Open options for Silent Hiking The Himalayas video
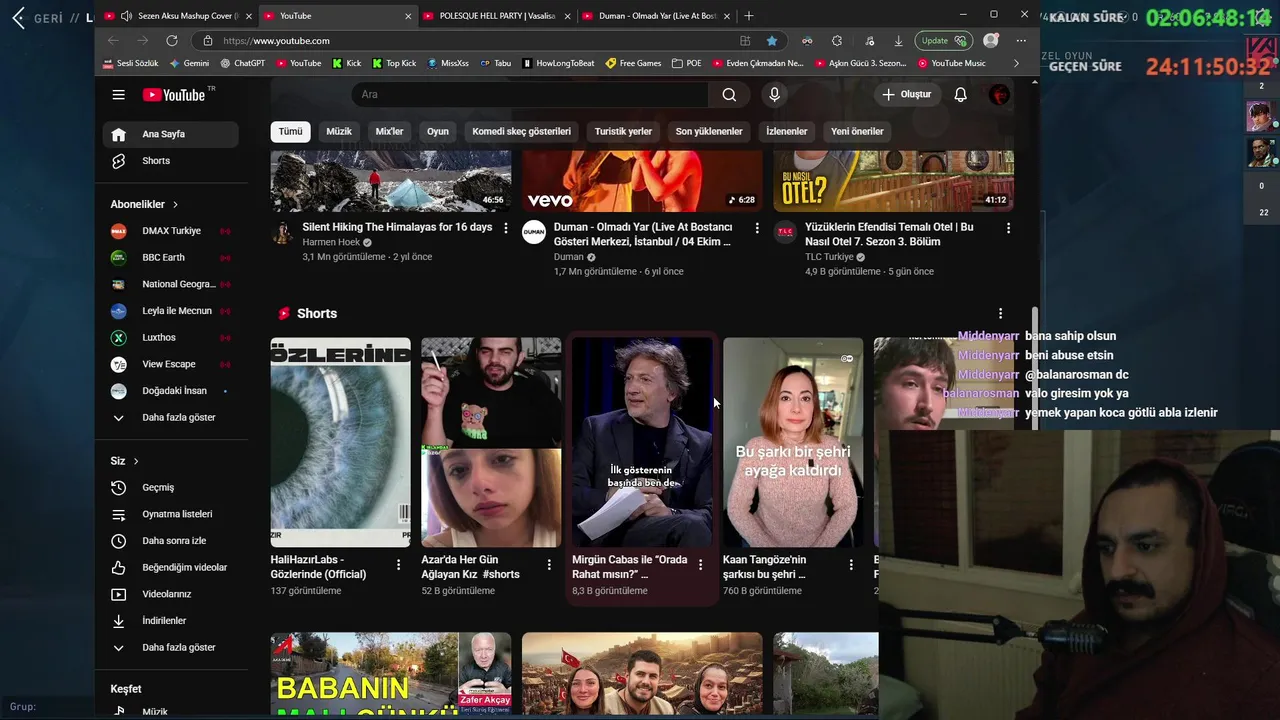The width and height of the screenshot is (1280, 720). click(505, 228)
